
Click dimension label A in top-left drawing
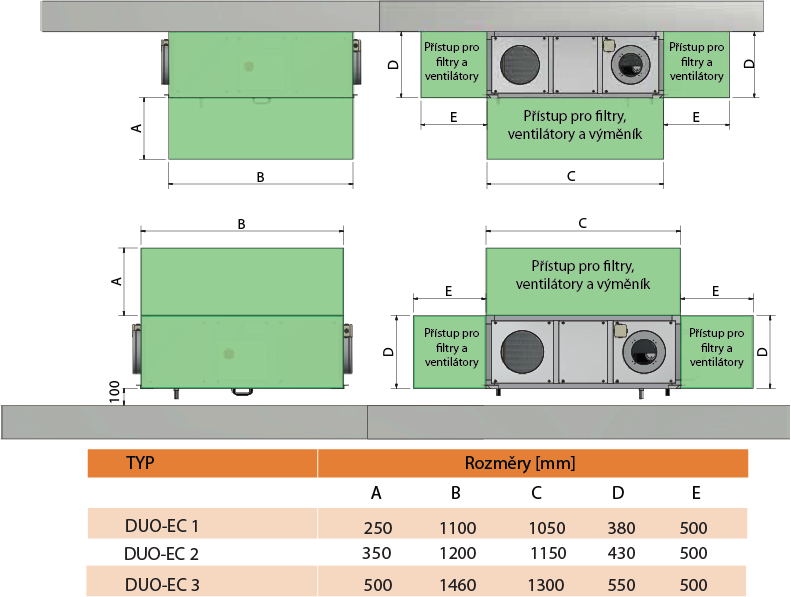136,128
